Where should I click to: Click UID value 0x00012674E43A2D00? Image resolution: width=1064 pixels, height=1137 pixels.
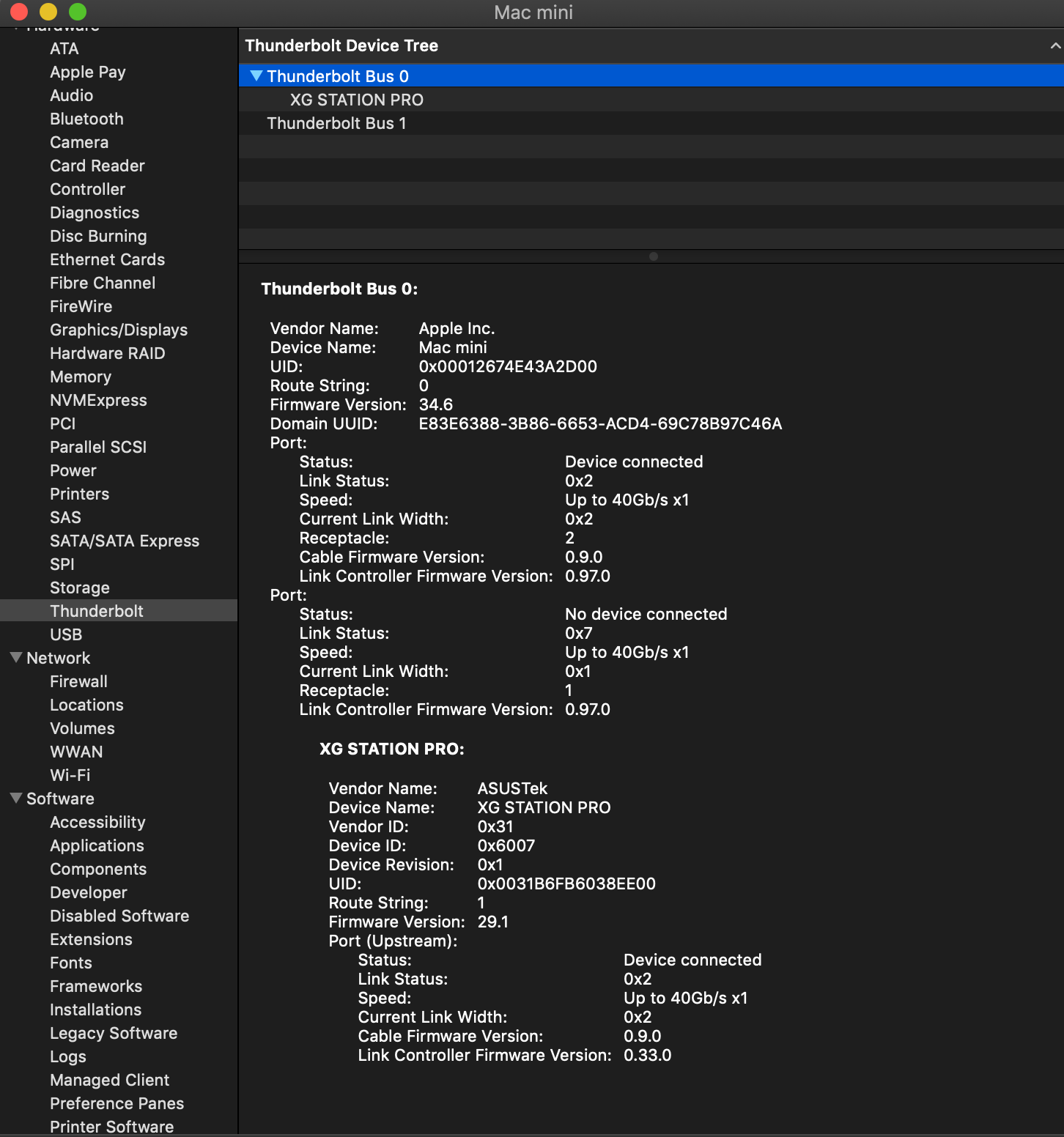[508, 366]
